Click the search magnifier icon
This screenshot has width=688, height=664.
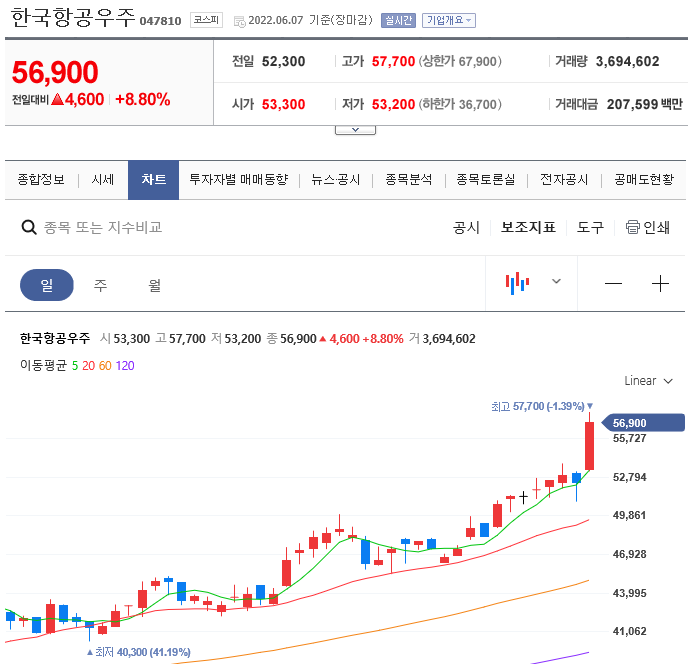point(29,227)
